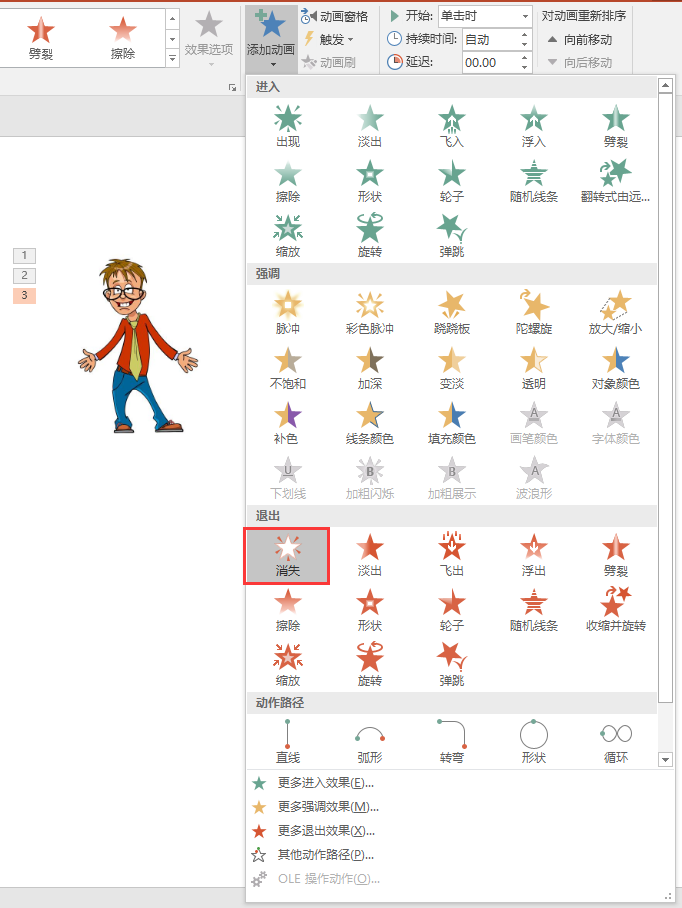
Task: Select the 陀螺旋 emphasis effect
Action: [x=534, y=312]
